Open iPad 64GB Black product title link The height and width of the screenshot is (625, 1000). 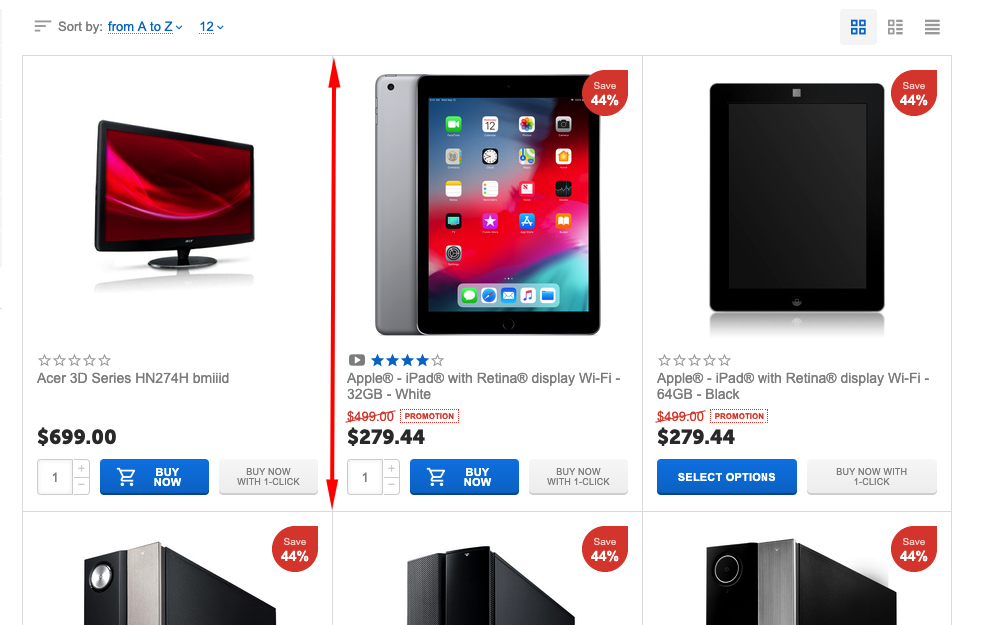793,386
